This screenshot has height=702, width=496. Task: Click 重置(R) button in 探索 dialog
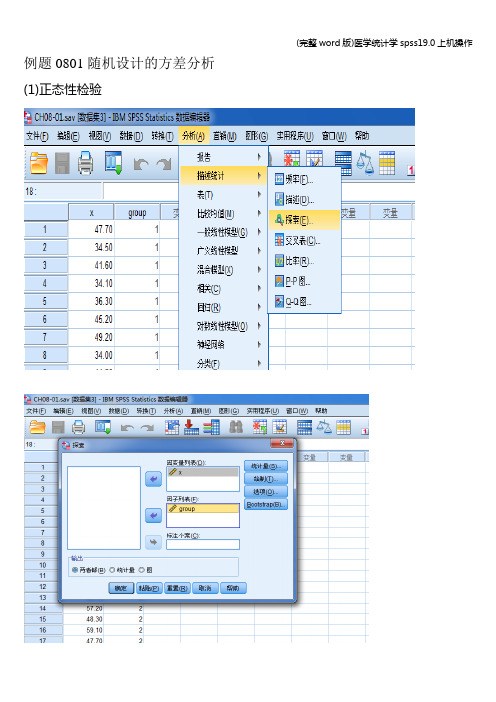point(178,588)
